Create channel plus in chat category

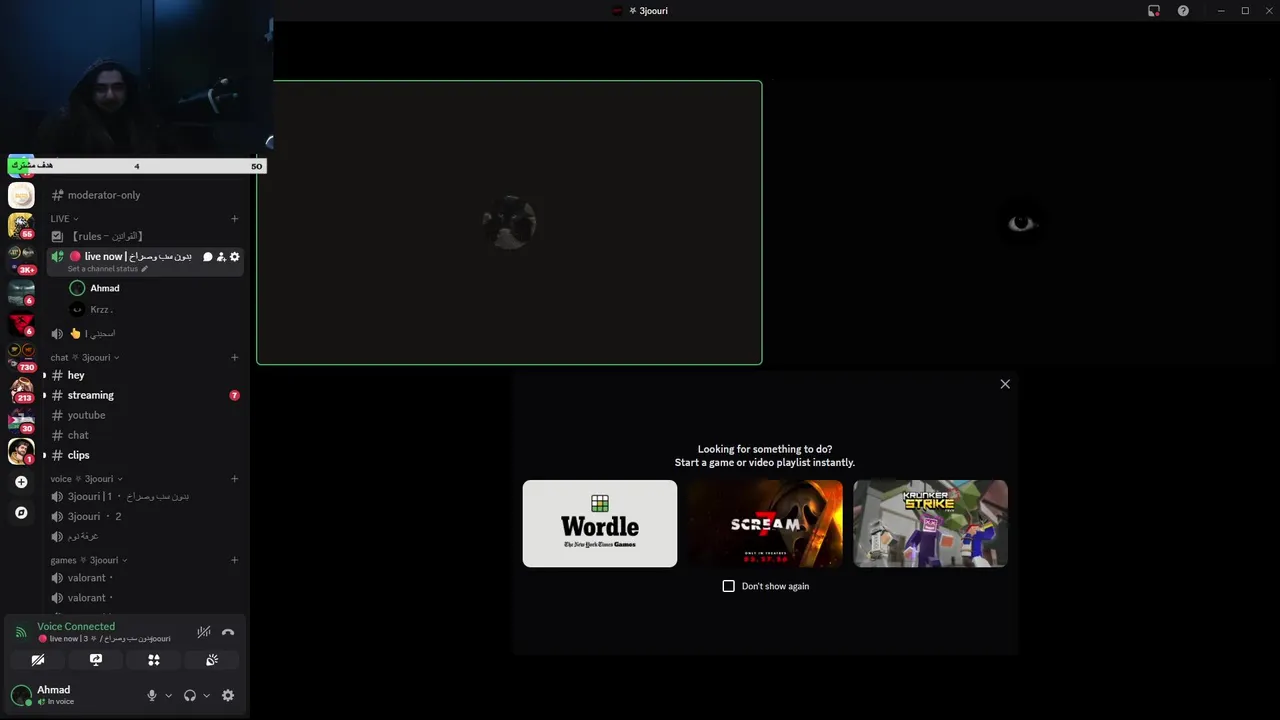click(x=235, y=357)
